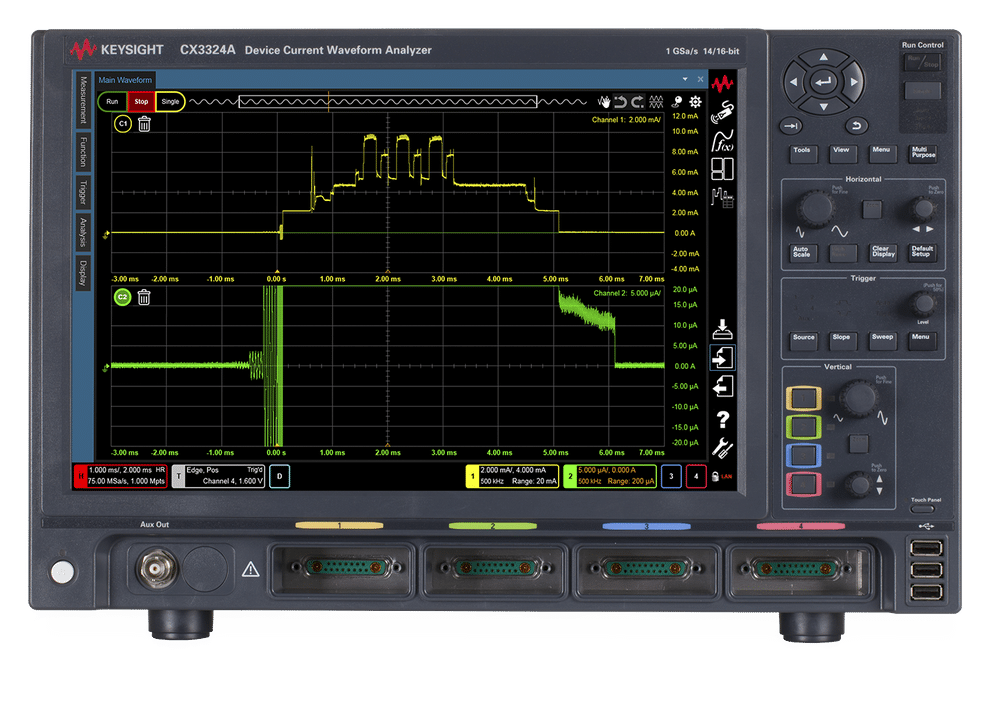Click the red Keysight waveform logo icon
1000x703 pixels.
pyautogui.click(x=723, y=84)
